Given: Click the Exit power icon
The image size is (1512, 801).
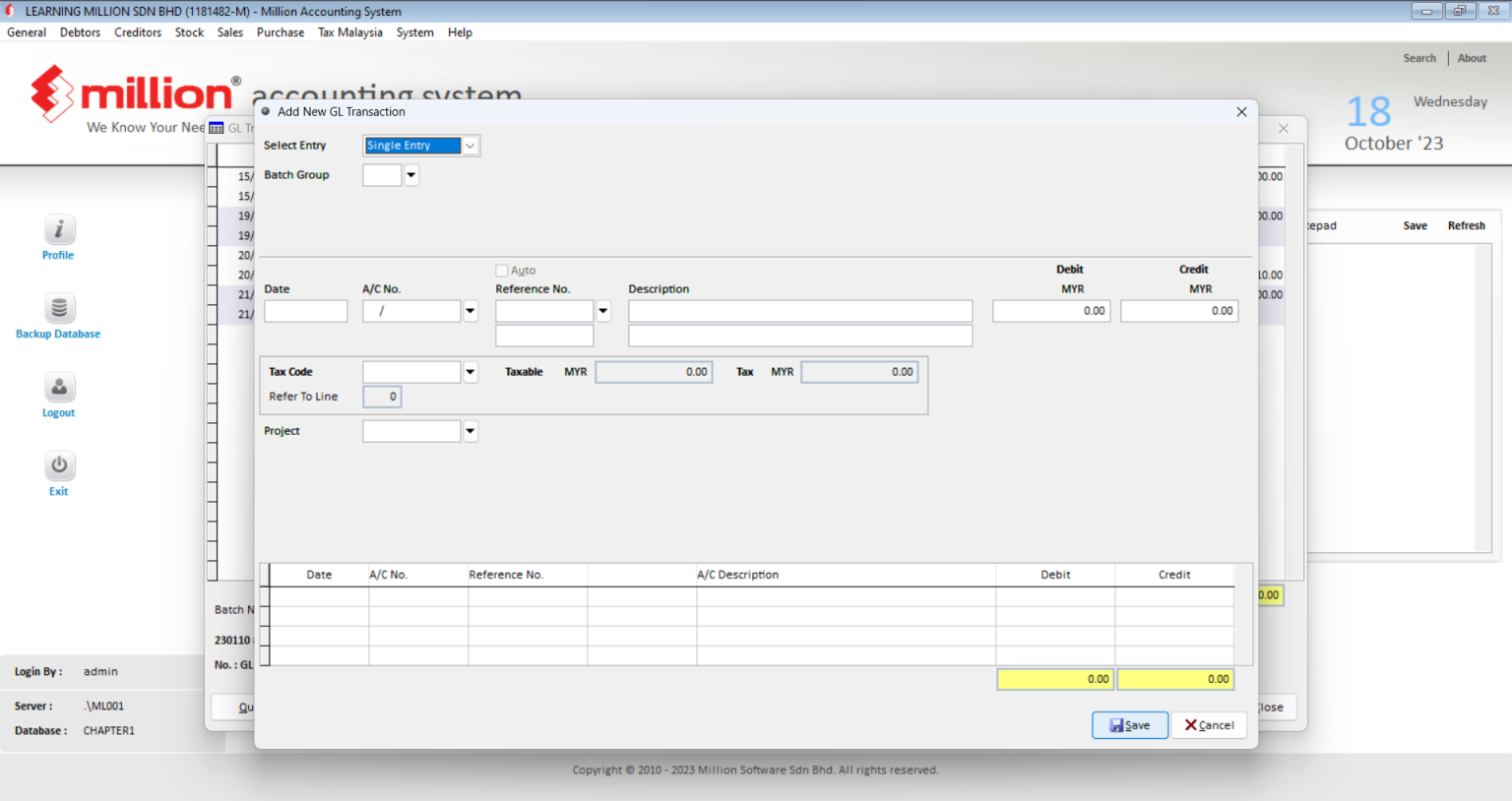Looking at the screenshot, I should point(58,465).
